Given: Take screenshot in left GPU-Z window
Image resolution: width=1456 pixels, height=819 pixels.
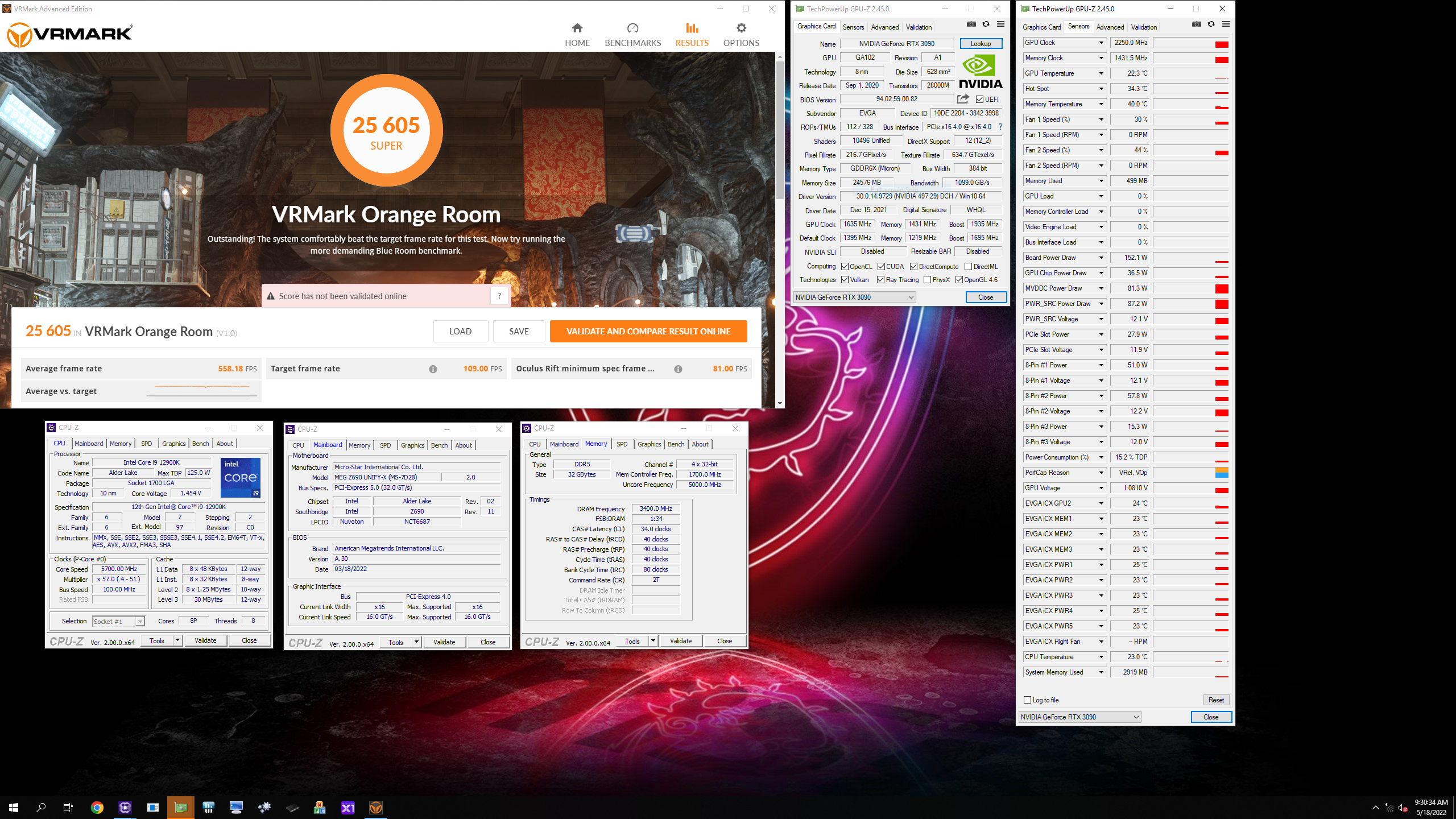Looking at the screenshot, I should pos(971,24).
